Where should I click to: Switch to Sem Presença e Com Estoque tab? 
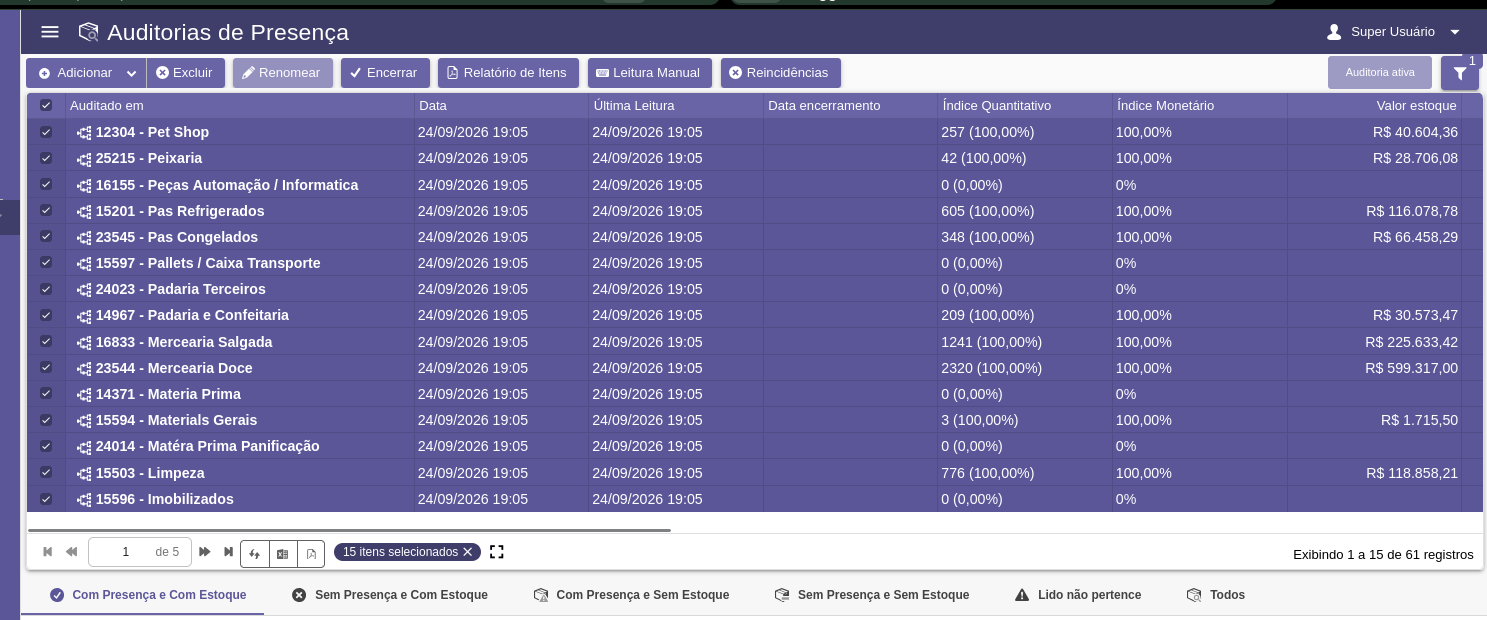[390, 595]
